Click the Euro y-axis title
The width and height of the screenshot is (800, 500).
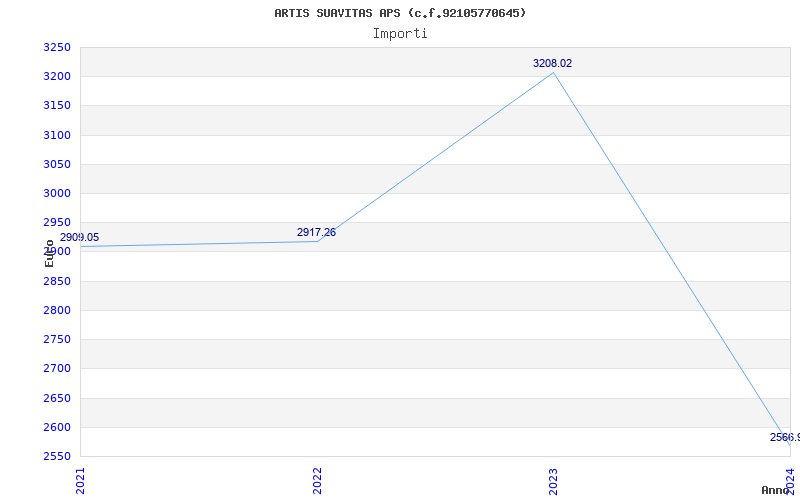pyautogui.click(x=49, y=253)
